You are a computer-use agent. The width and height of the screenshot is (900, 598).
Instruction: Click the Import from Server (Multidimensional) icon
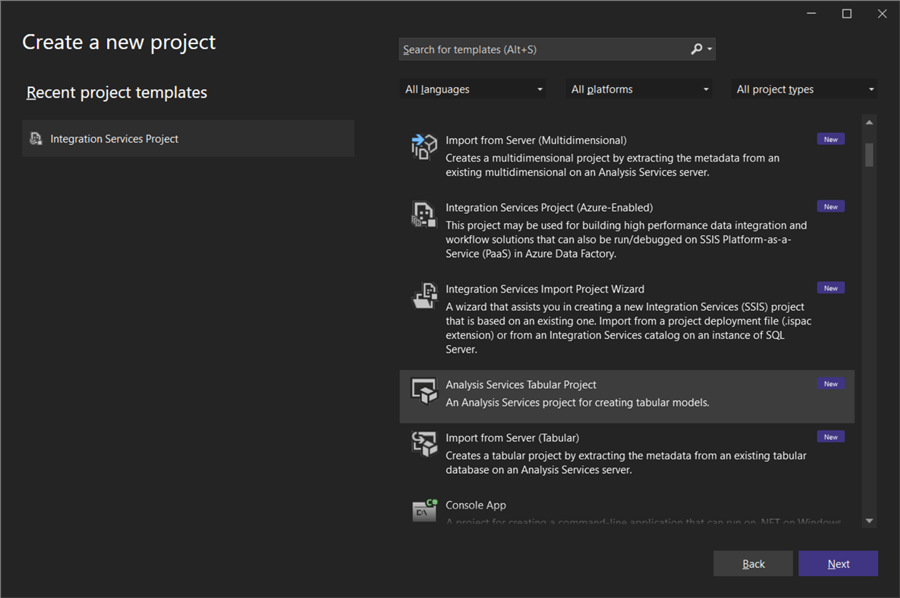pyautogui.click(x=424, y=147)
